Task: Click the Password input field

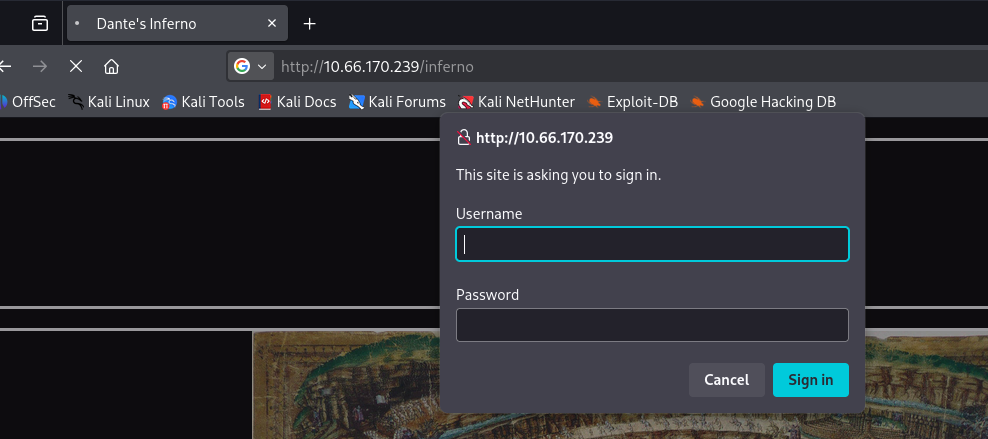Action: point(652,325)
